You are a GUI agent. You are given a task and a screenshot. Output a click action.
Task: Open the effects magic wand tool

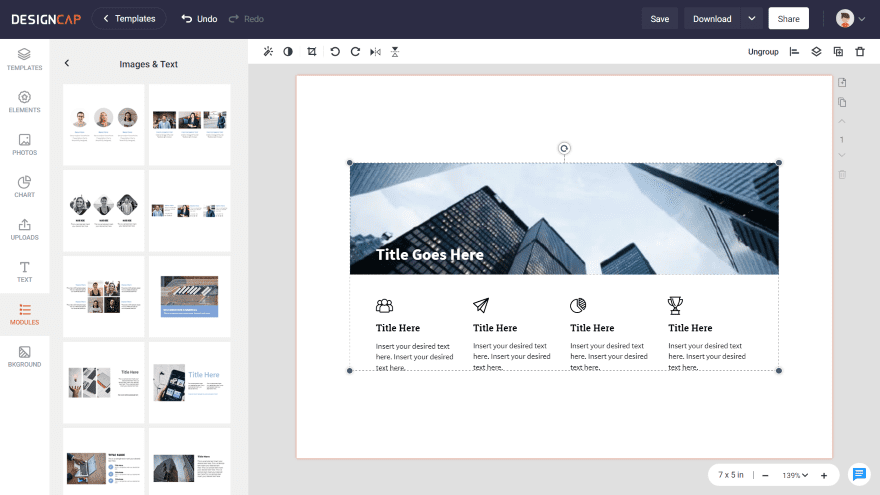(268, 52)
